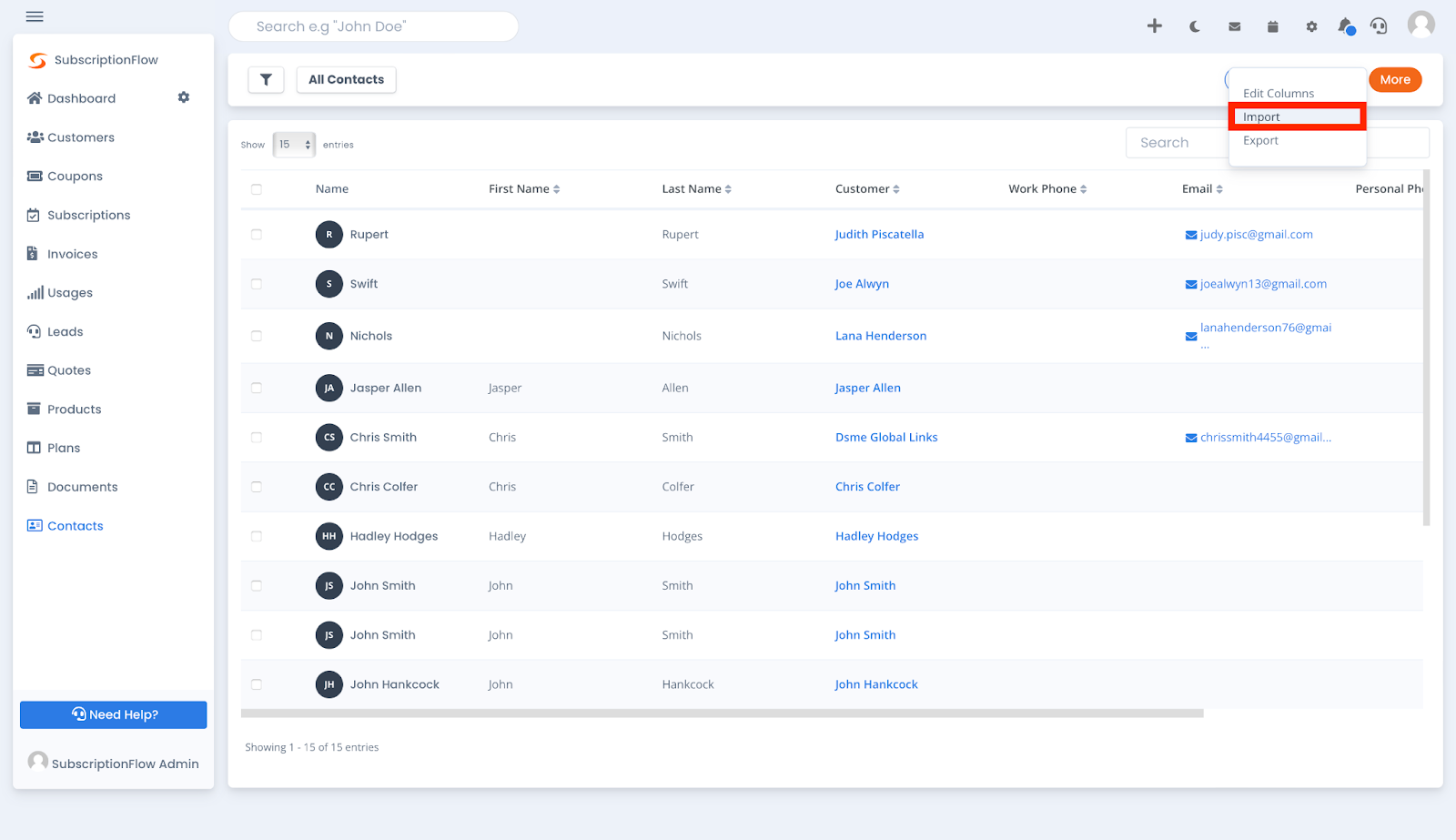Image resolution: width=1456 pixels, height=840 pixels.
Task: Check the John Hankcock row checkbox
Action: click(x=257, y=684)
